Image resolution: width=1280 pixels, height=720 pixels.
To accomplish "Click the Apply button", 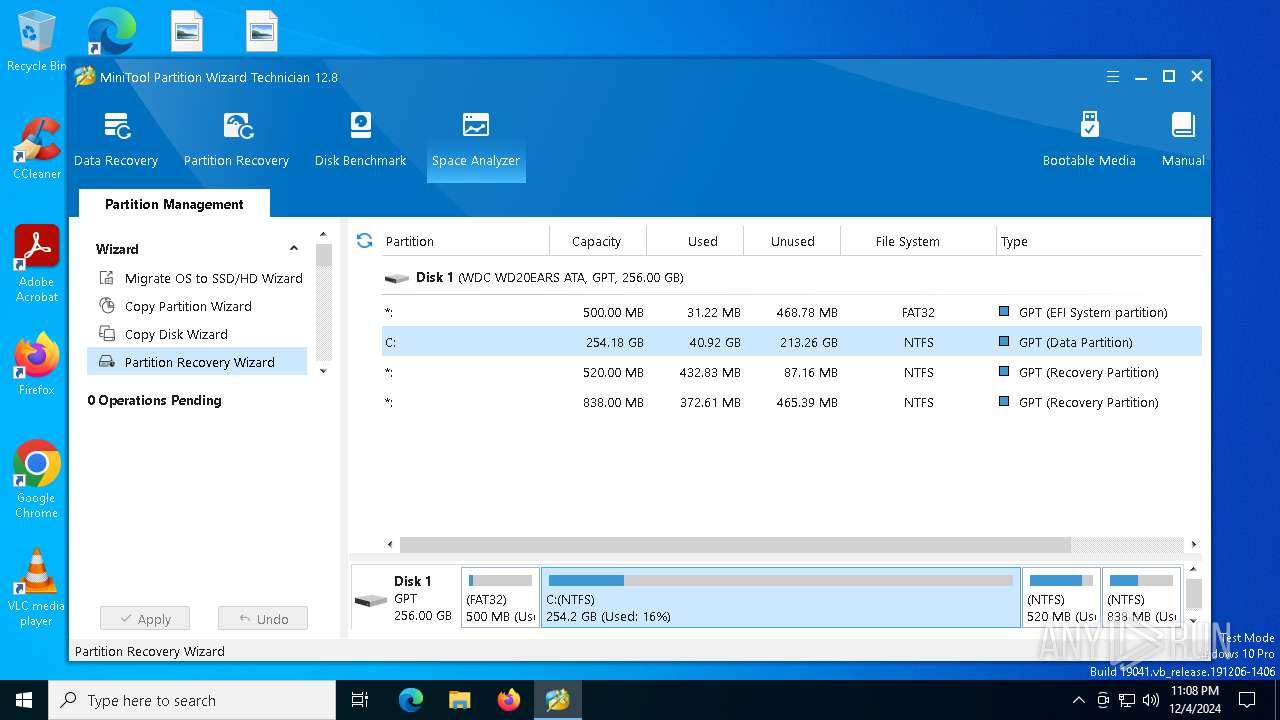I will (144, 619).
